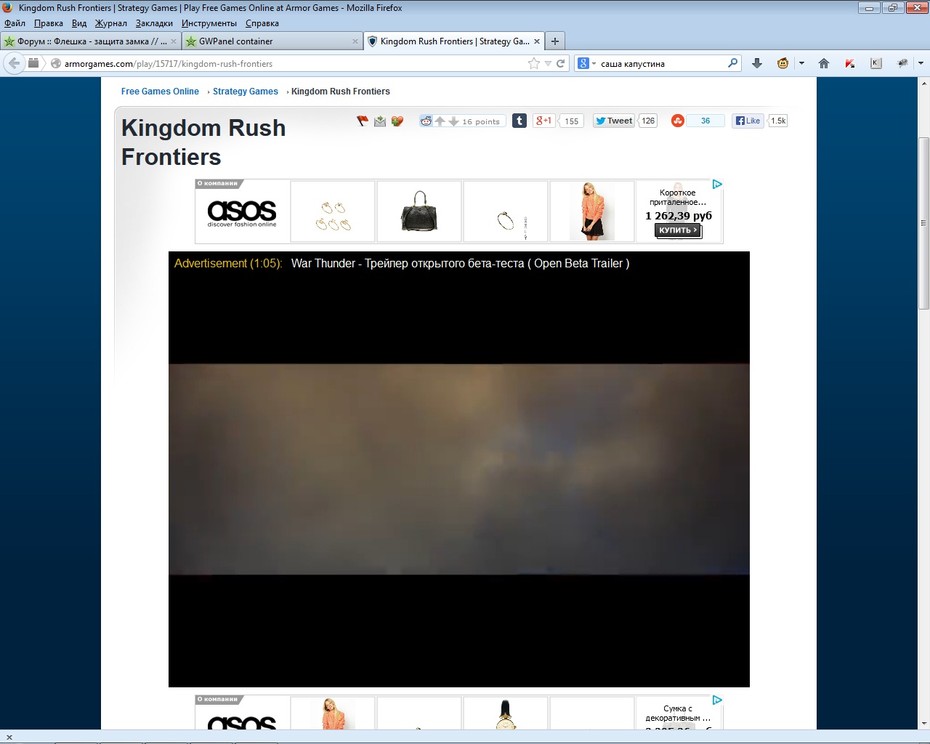
Task: Click the War Thunder advertisement video
Action: 459,469
